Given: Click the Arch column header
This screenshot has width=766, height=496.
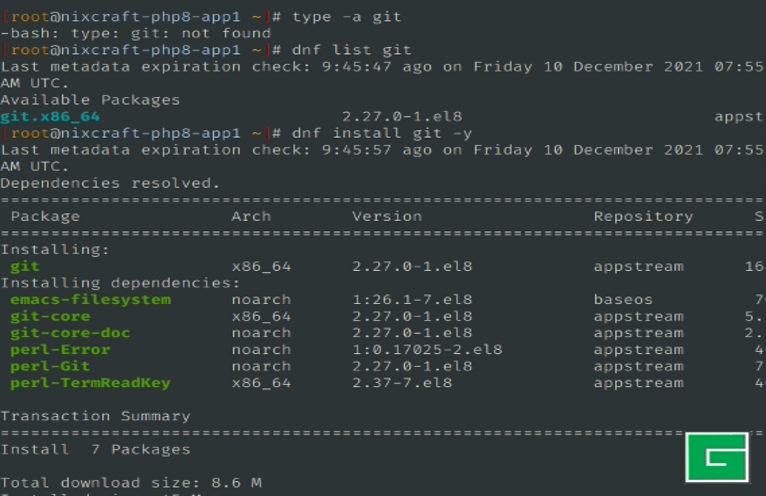Looking at the screenshot, I should point(251,216).
